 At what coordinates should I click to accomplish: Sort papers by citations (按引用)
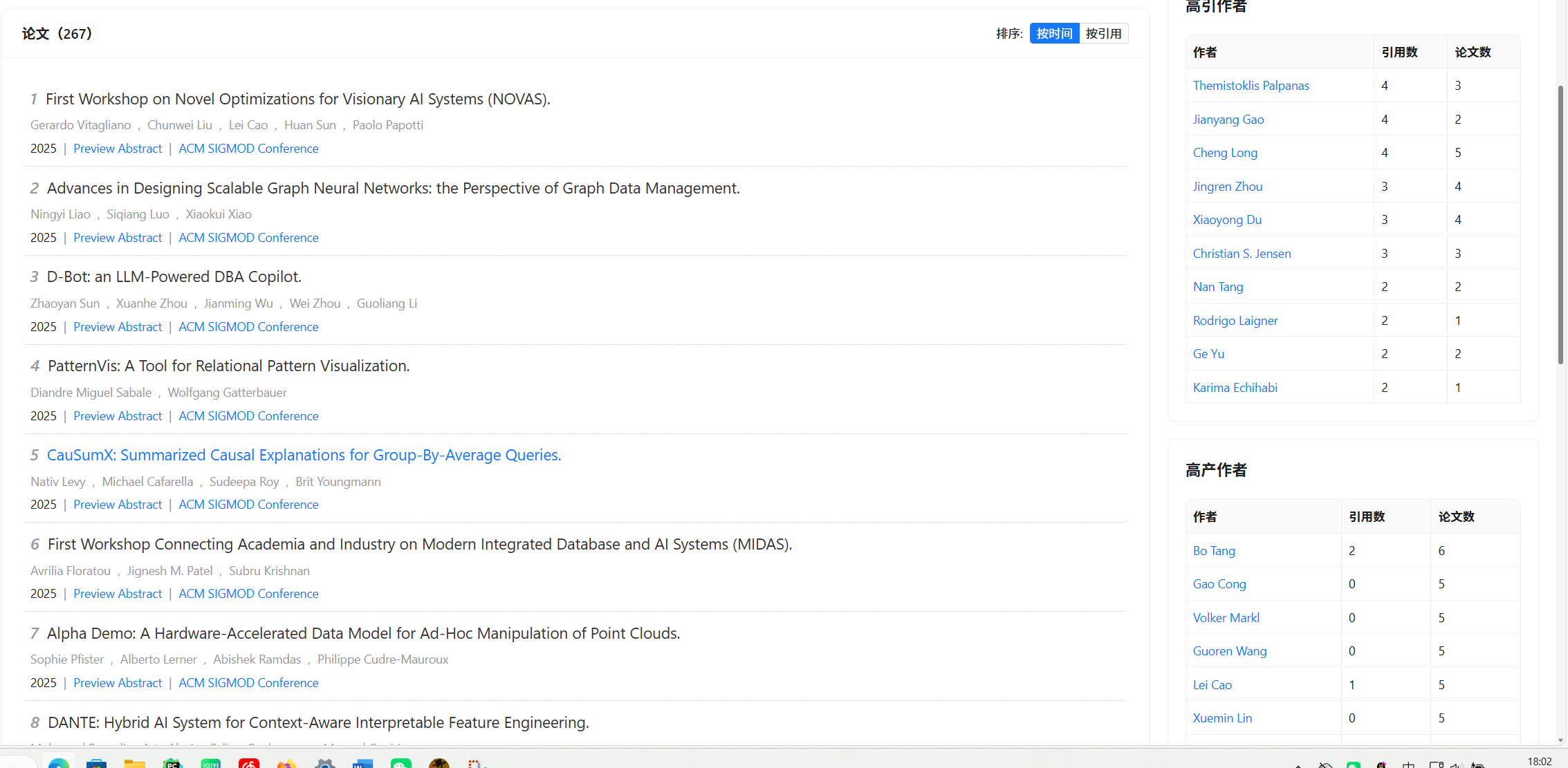[1103, 33]
